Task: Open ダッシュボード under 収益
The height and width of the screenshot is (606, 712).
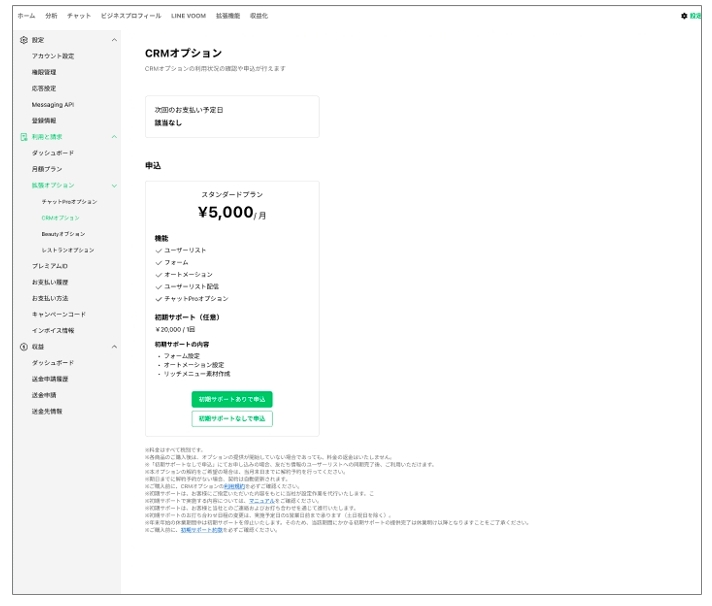Action: tap(53, 363)
